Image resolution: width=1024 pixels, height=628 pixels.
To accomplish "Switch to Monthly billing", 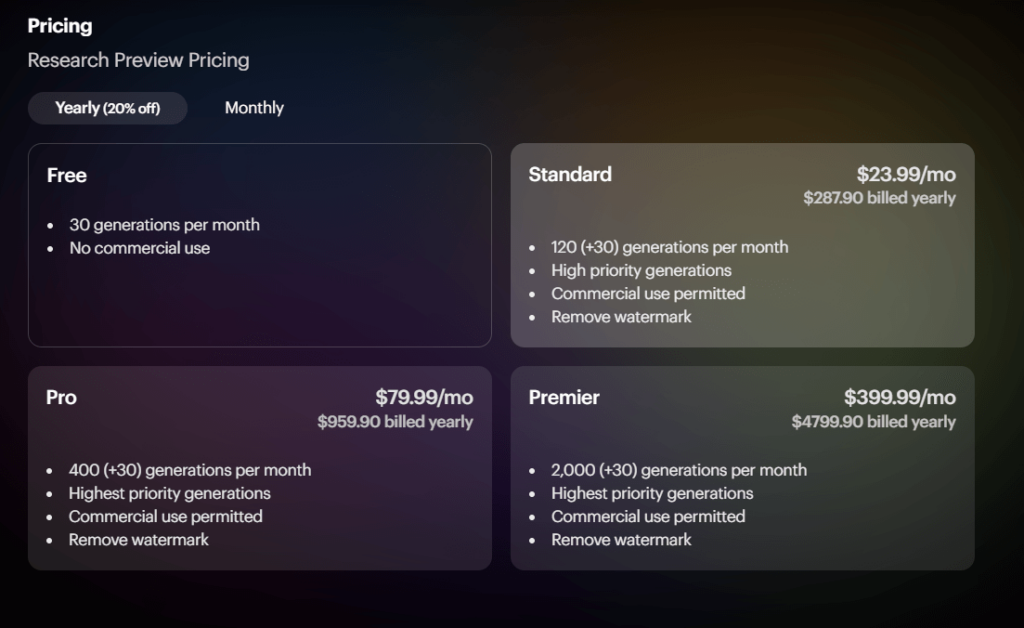I will tap(254, 108).
